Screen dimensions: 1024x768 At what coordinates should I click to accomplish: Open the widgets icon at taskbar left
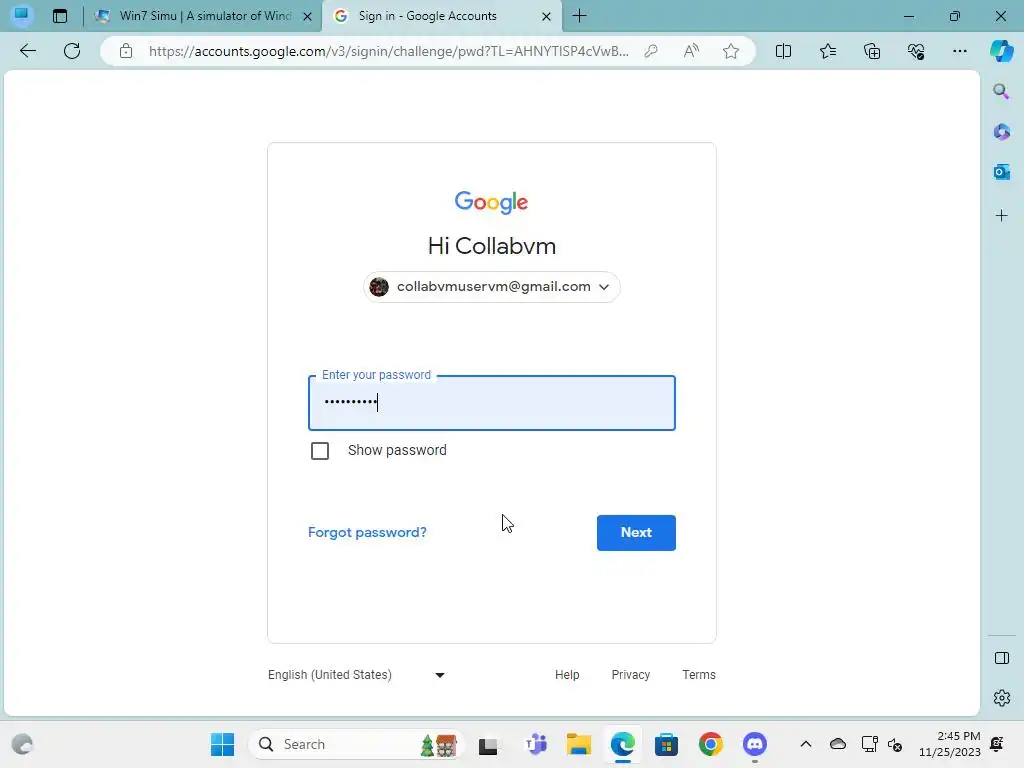point(22,744)
